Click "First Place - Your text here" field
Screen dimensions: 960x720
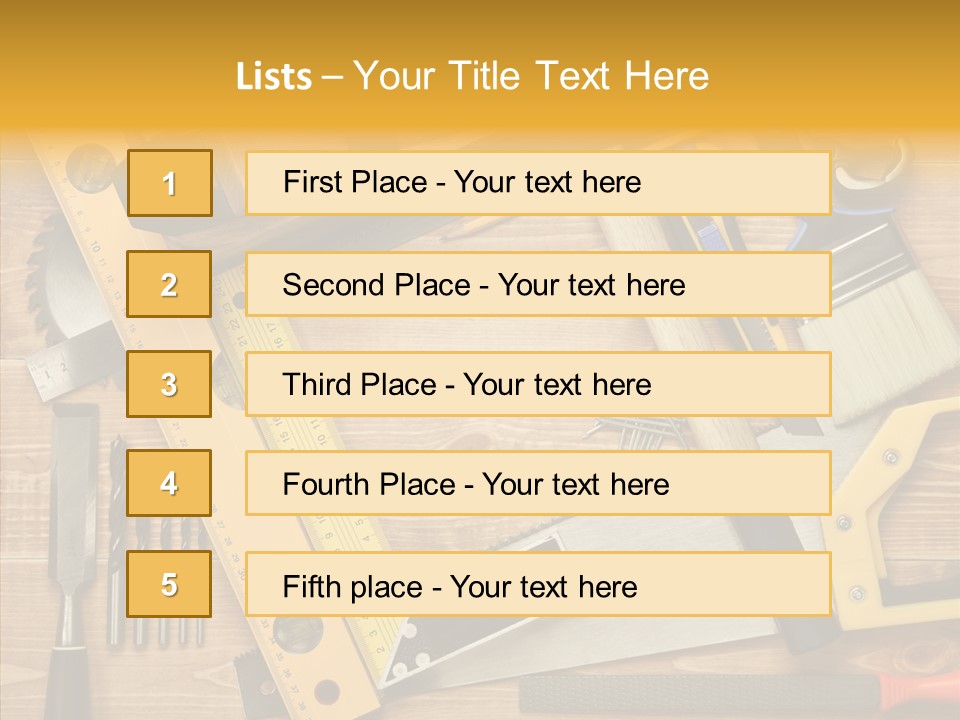pyautogui.click(x=538, y=183)
